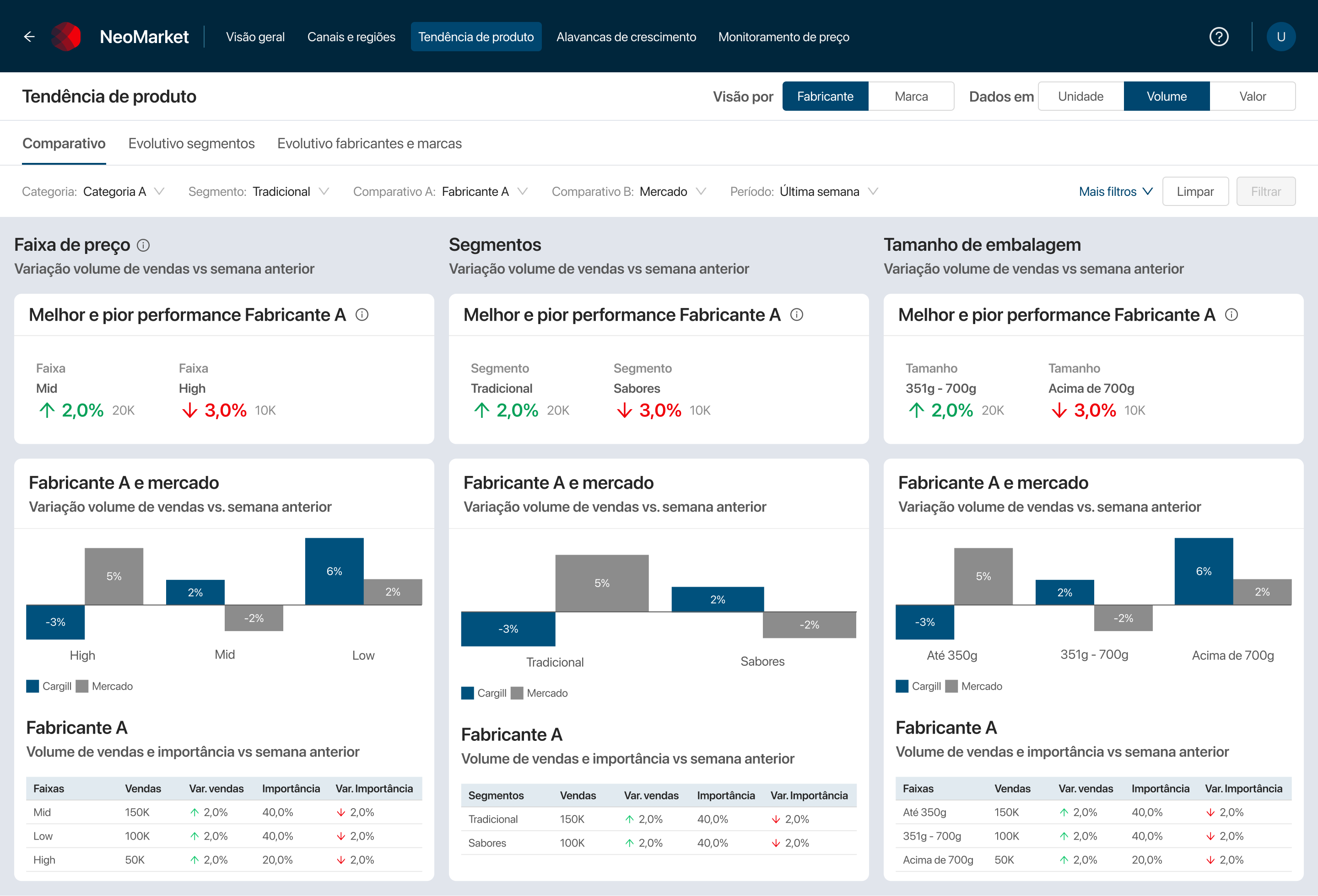Open the Comparativo A dropdown
The height and width of the screenshot is (896, 1318).
[x=441, y=192]
